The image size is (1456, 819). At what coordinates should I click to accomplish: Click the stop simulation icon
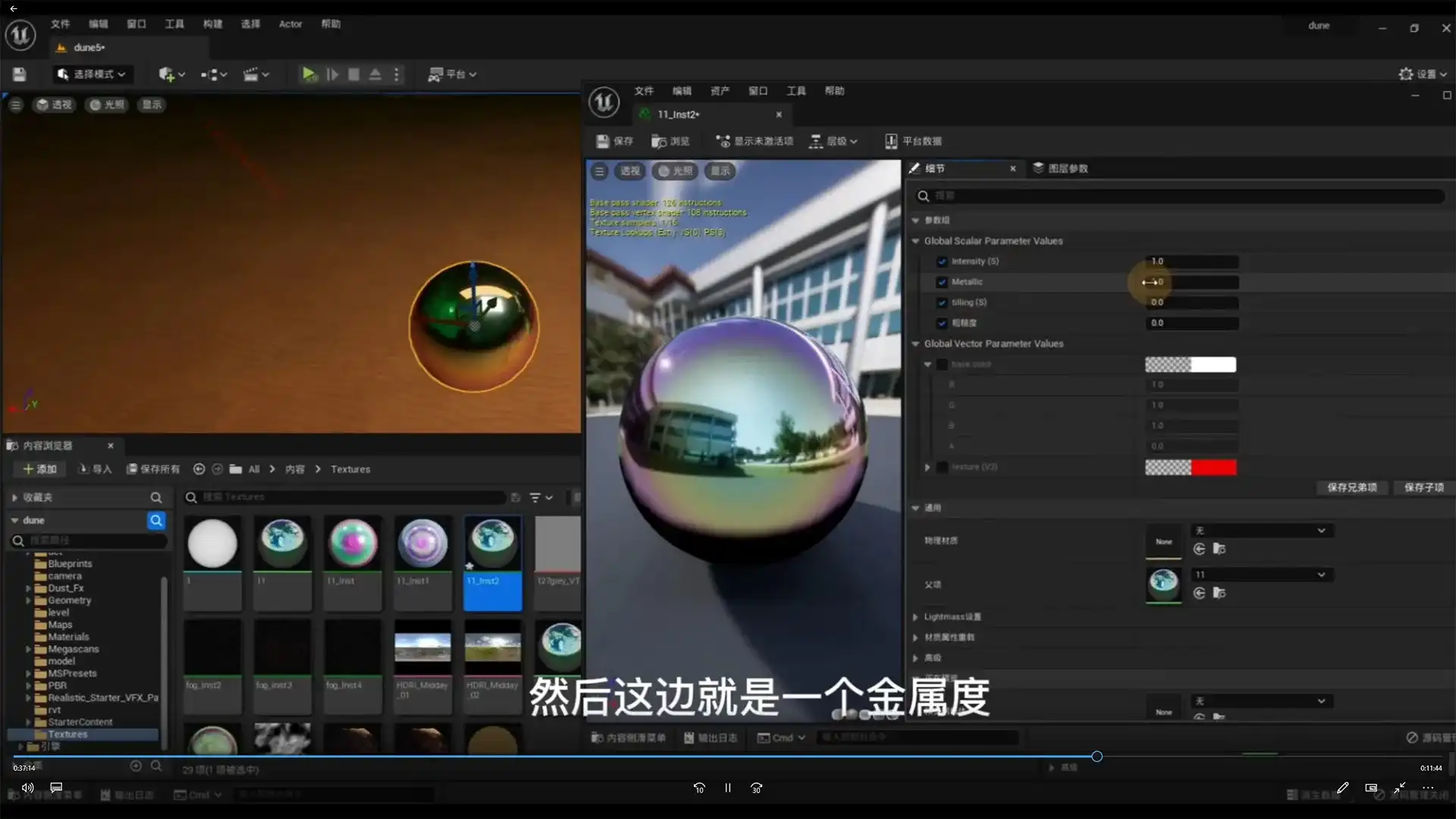point(353,74)
